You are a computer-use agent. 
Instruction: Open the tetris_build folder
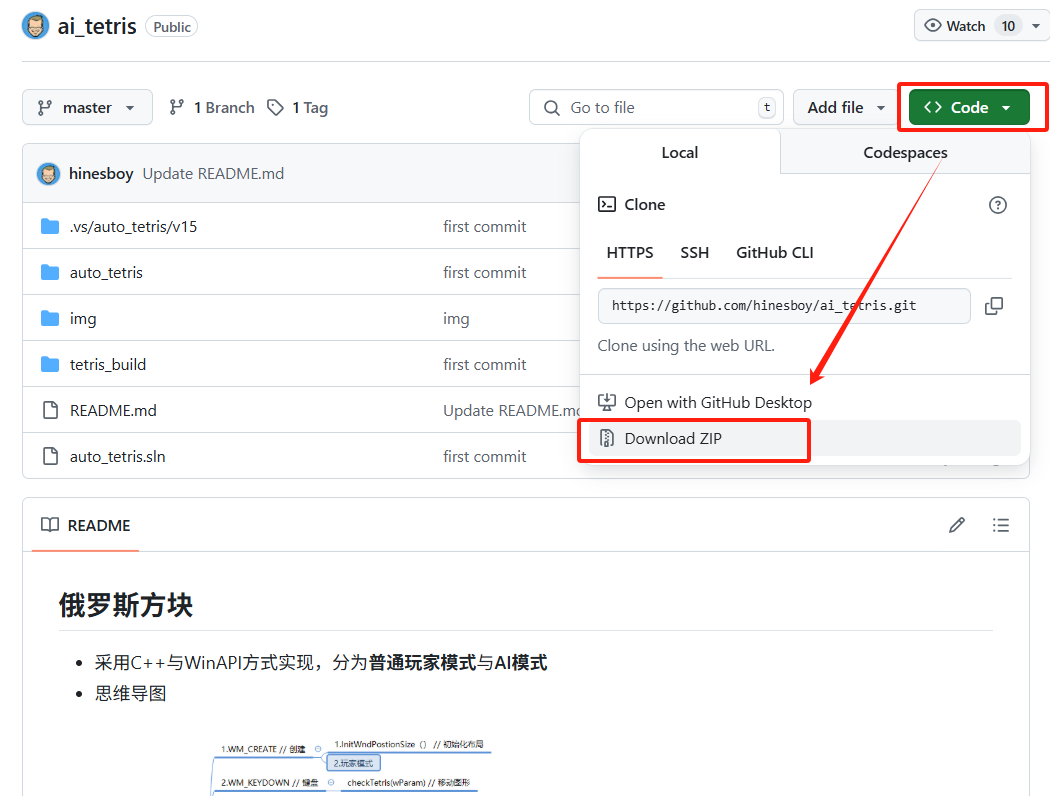click(108, 365)
